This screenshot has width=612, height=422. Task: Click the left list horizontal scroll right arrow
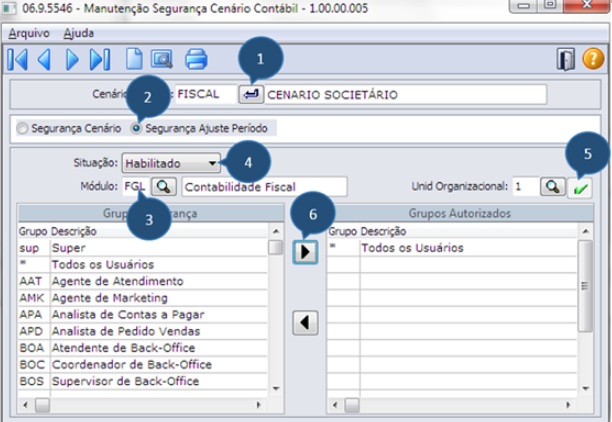(258, 405)
